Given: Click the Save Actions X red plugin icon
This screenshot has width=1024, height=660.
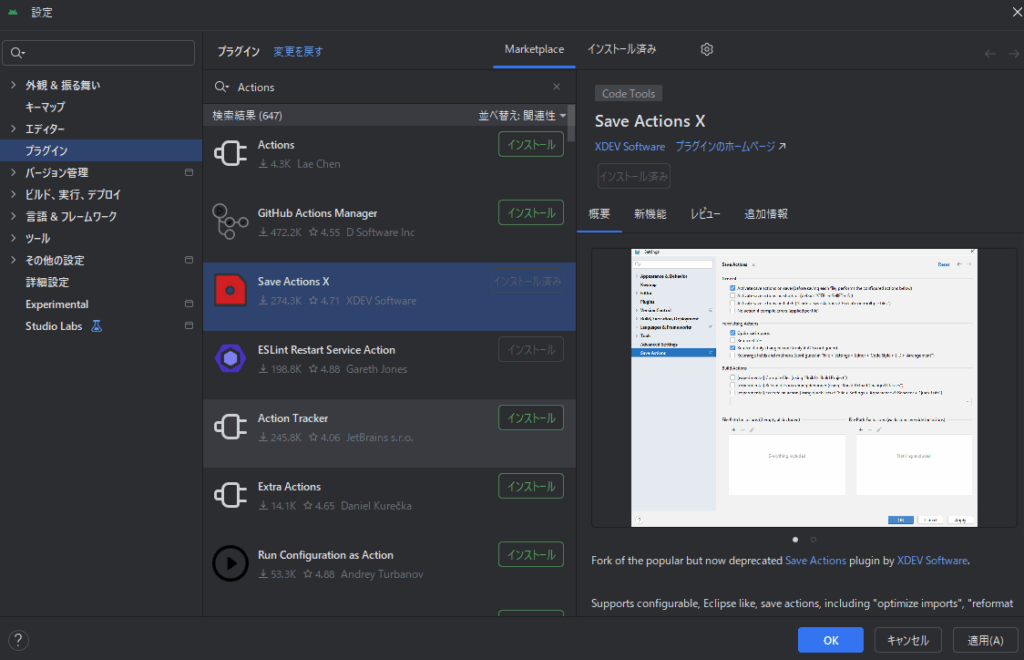Looking at the screenshot, I should click(x=230, y=290).
